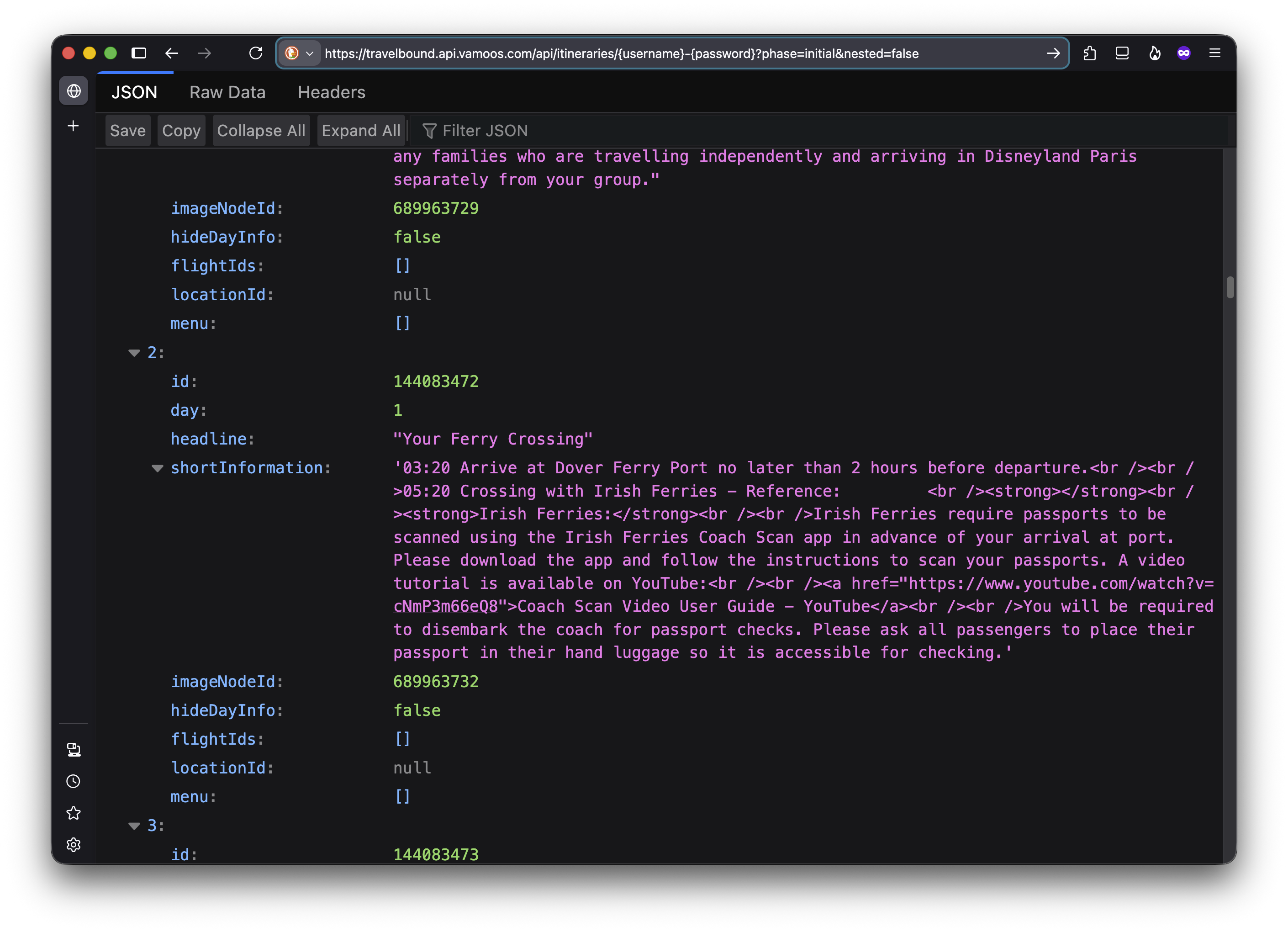Screen dimensions: 1288x932
Task: Click the flame icon in toolbar
Action: pyautogui.click(x=1155, y=53)
